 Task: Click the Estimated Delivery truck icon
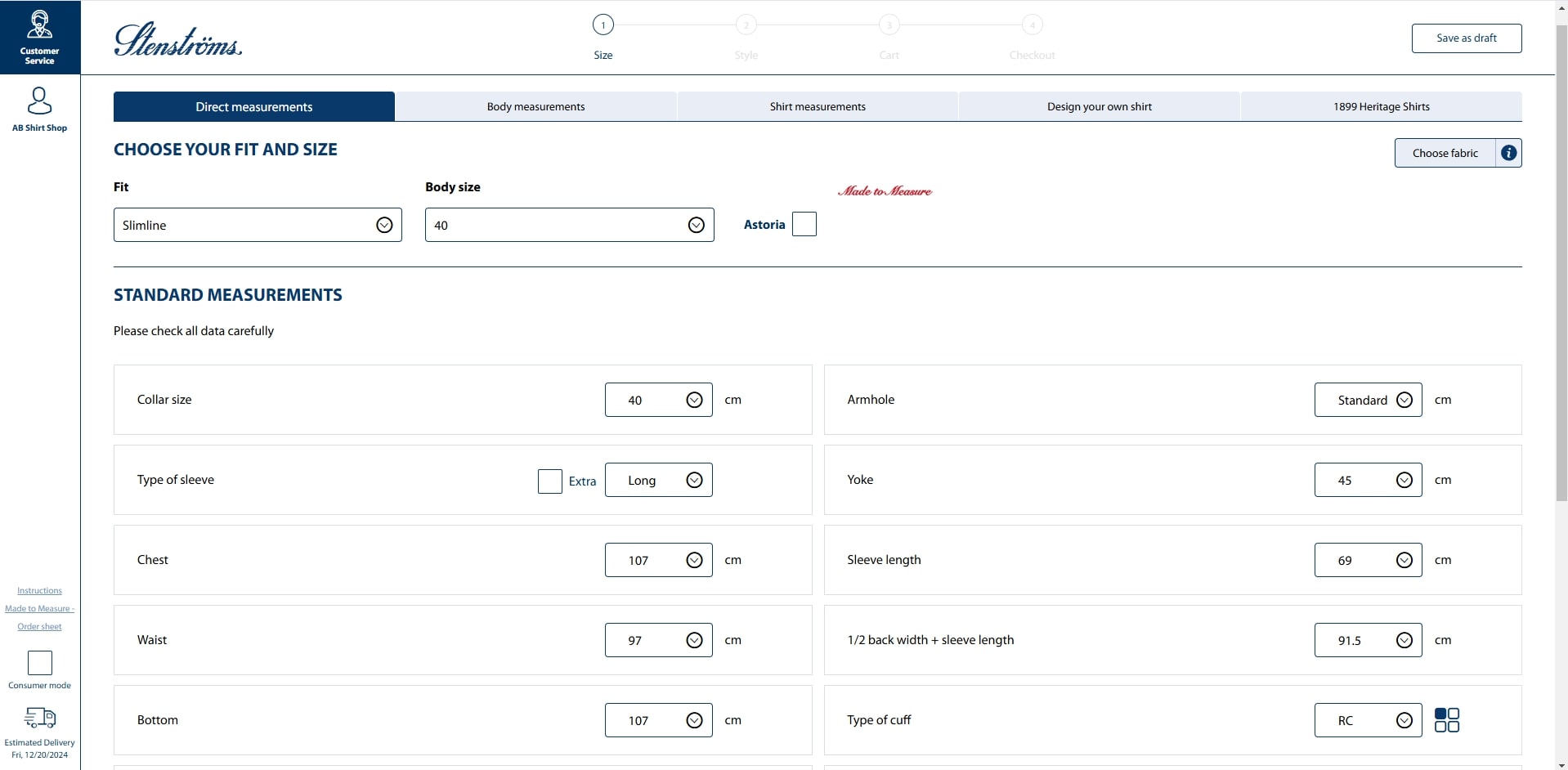39,718
